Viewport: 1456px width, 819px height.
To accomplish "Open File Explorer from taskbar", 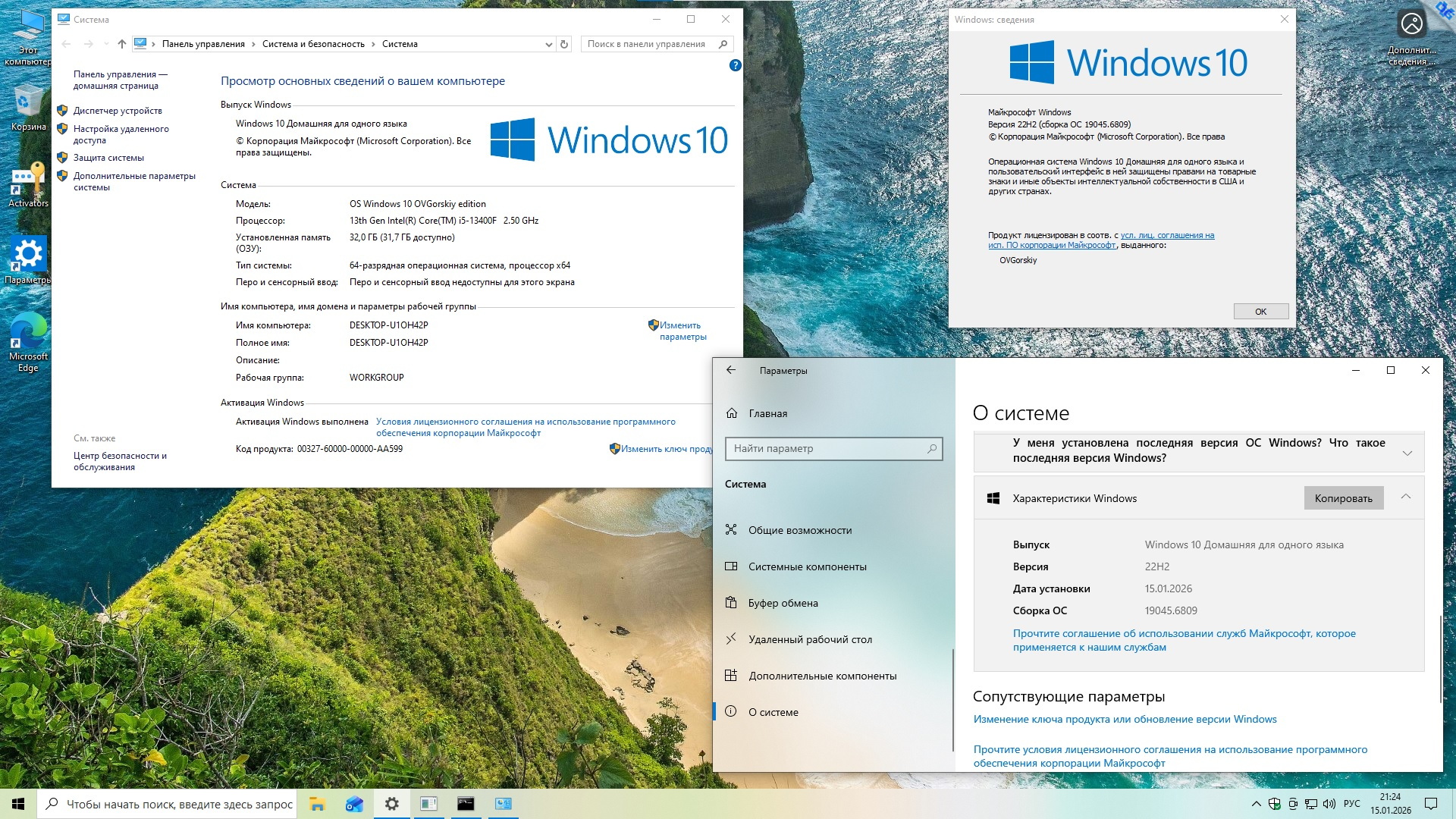I will [317, 804].
